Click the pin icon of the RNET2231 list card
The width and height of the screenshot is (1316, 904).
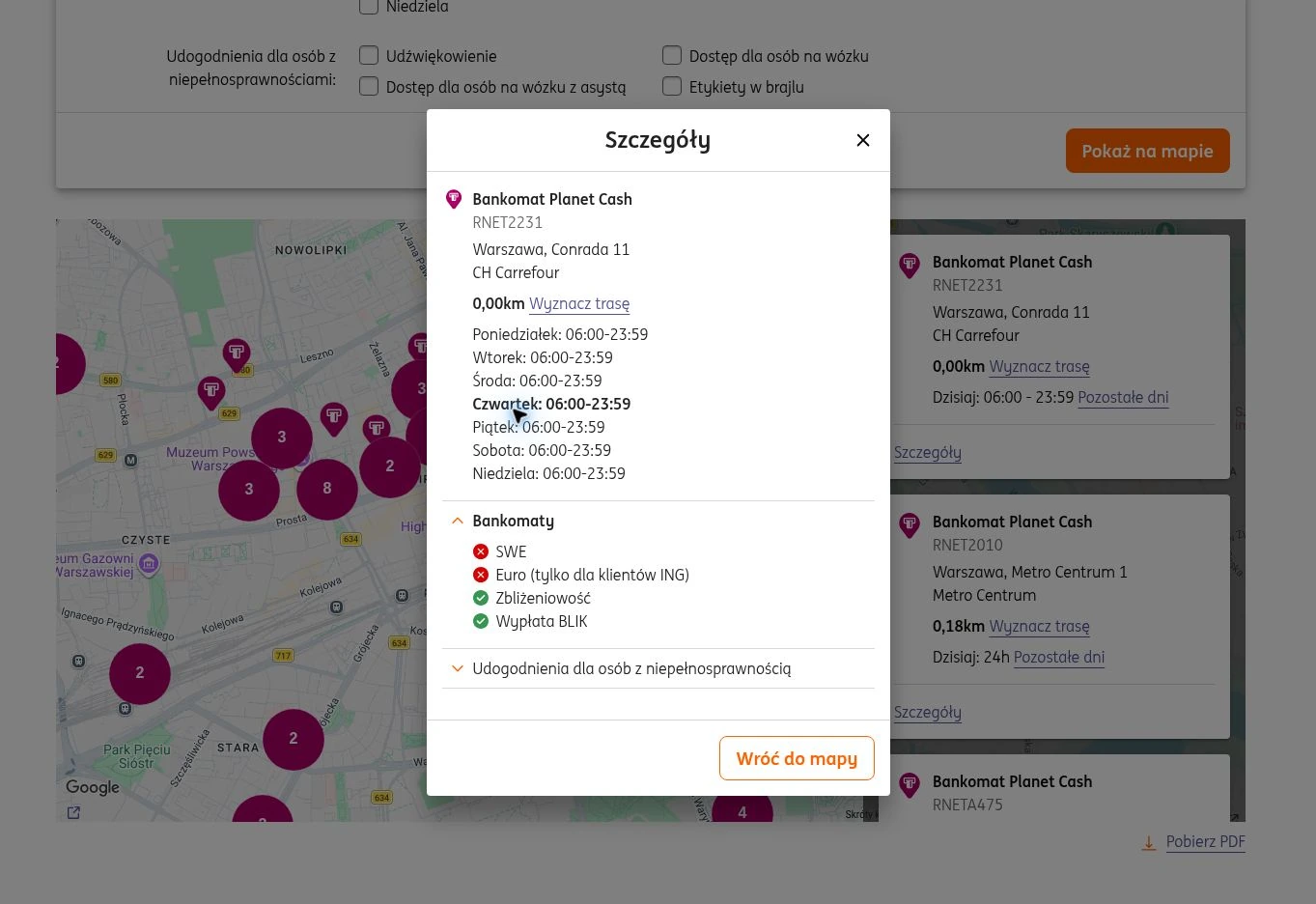pyautogui.click(x=910, y=266)
